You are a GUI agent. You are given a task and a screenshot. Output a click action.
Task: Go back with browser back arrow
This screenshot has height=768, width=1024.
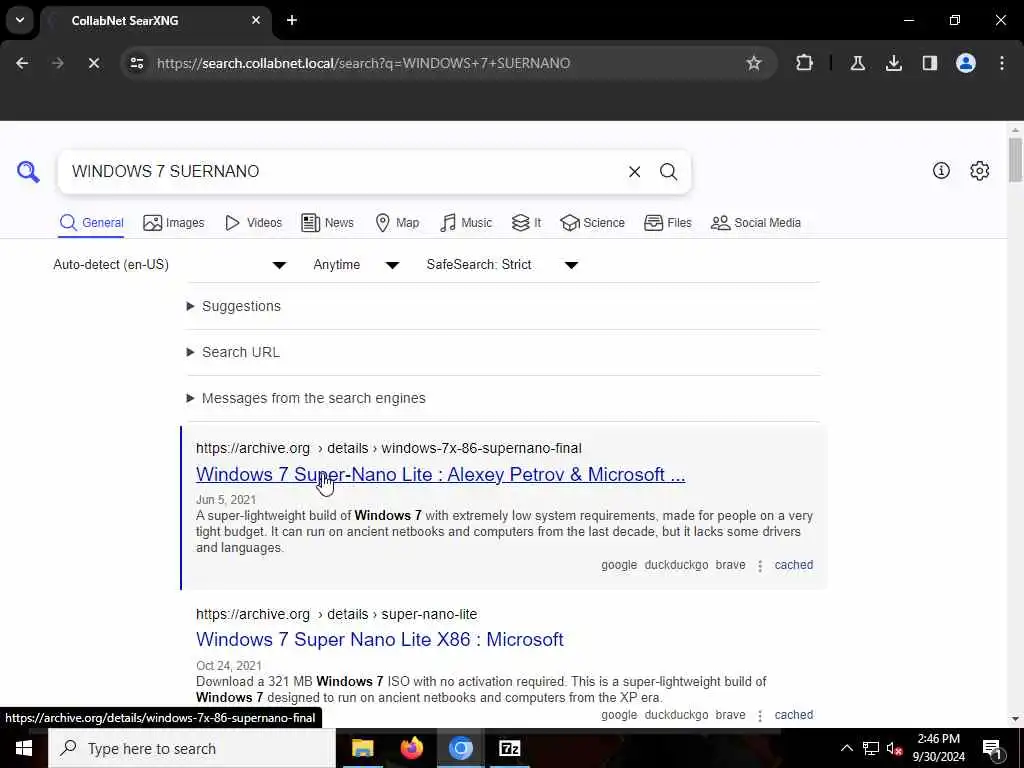22,63
